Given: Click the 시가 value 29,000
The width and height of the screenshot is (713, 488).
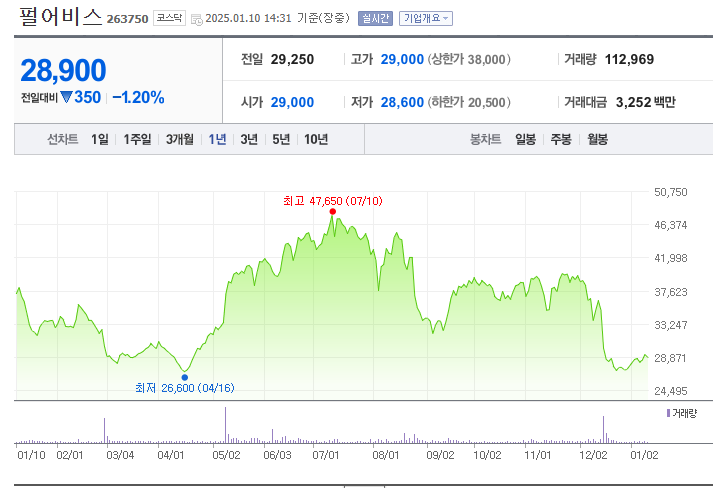Looking at the screenshot, I should pyautogui.click(x=292, y=102).
